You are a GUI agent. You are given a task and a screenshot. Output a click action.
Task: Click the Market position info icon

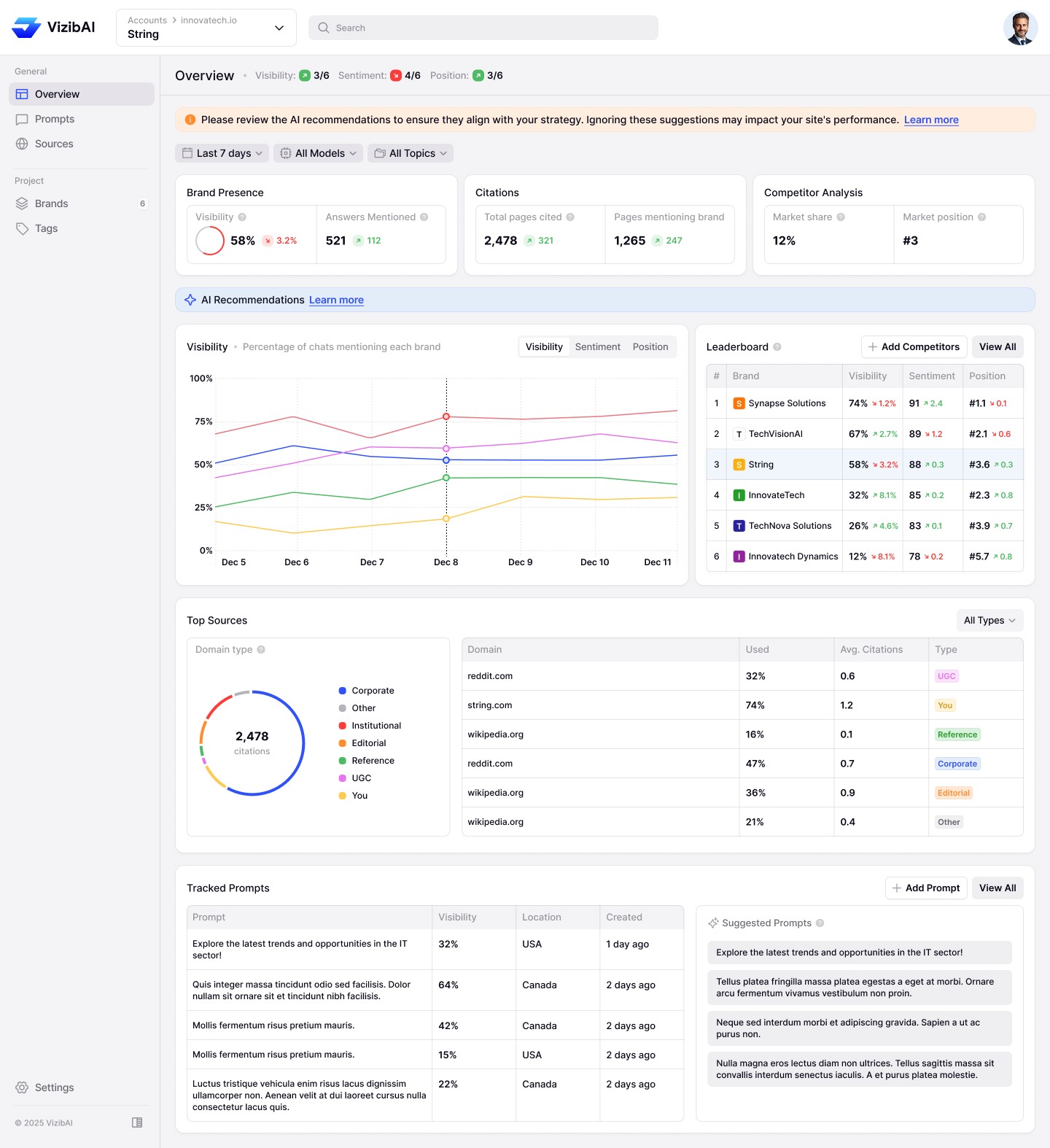982,217
